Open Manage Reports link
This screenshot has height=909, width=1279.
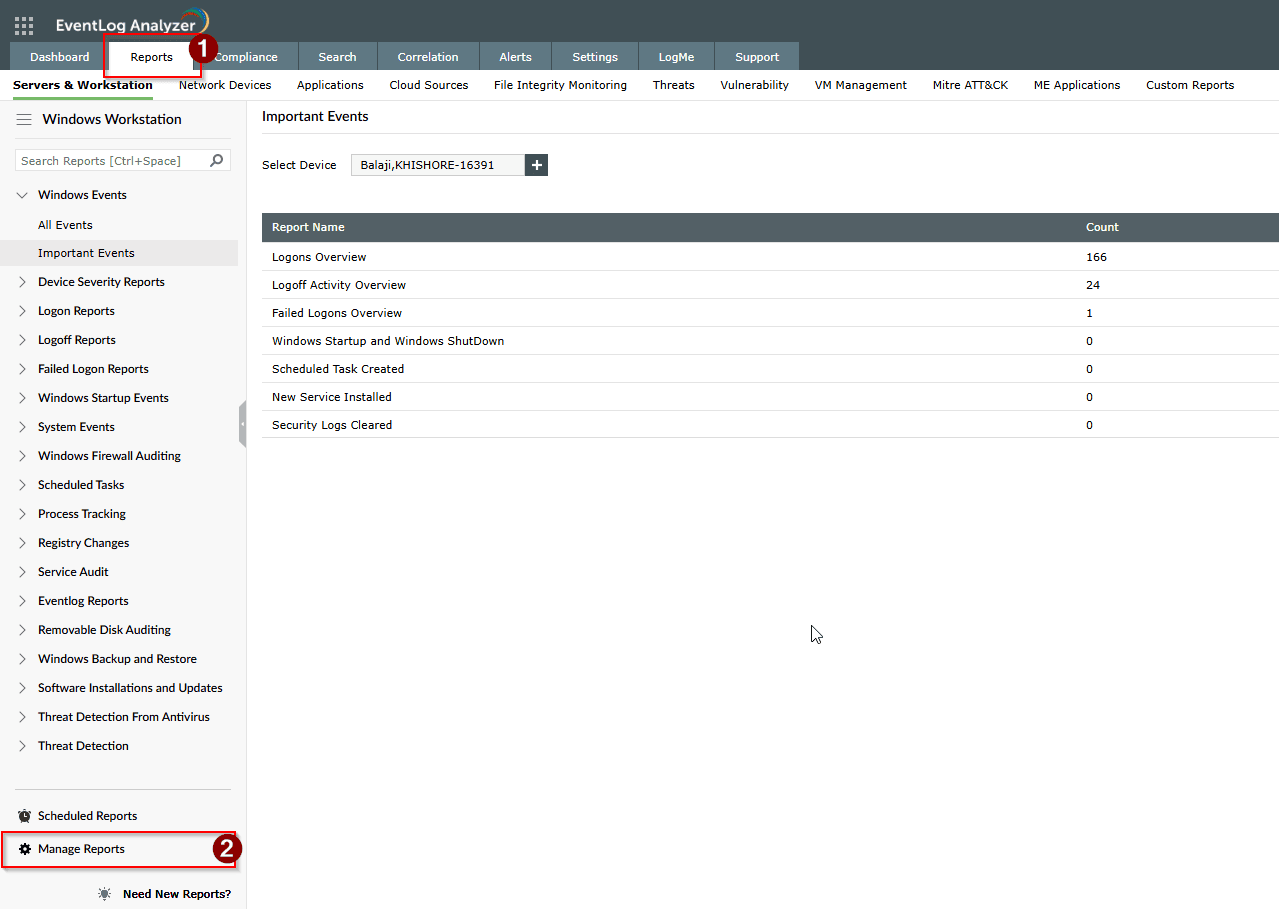point(81,849)
